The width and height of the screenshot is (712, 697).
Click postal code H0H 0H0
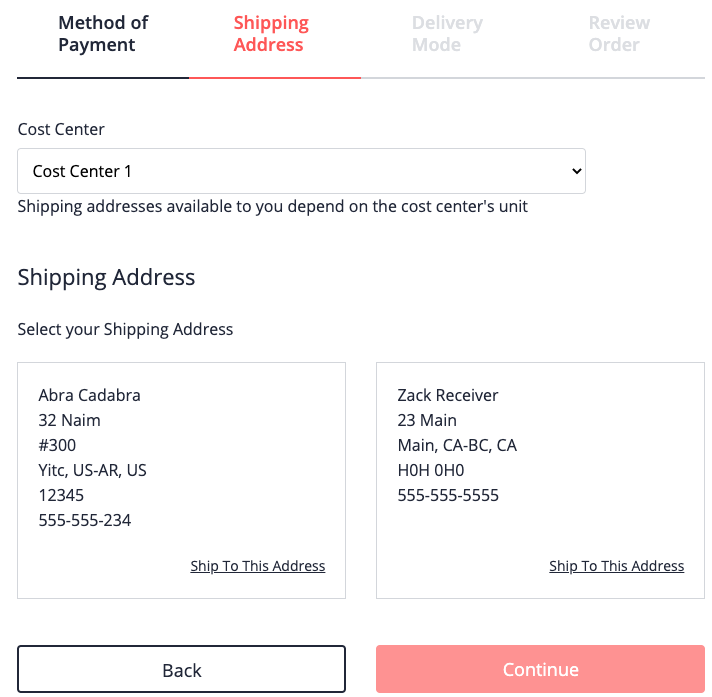click(431, 470)
